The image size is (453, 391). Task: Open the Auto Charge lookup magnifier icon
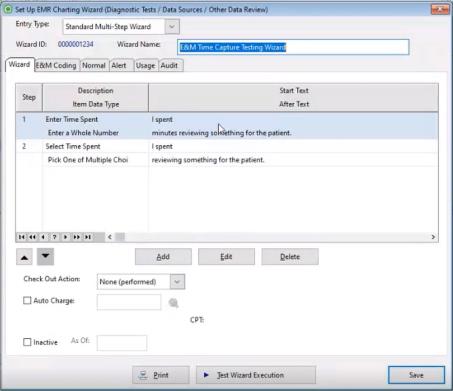(x=173, y=303)
